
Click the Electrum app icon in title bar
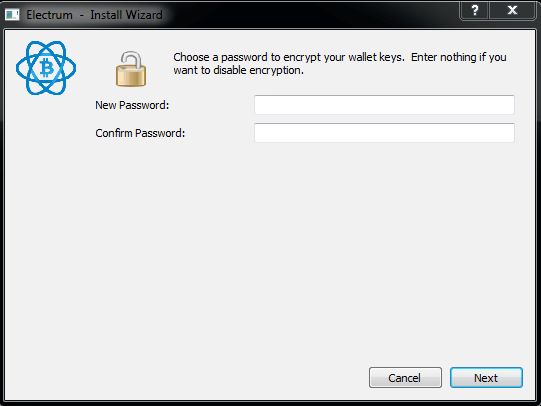pyautogui.click(x=12, y=15)
